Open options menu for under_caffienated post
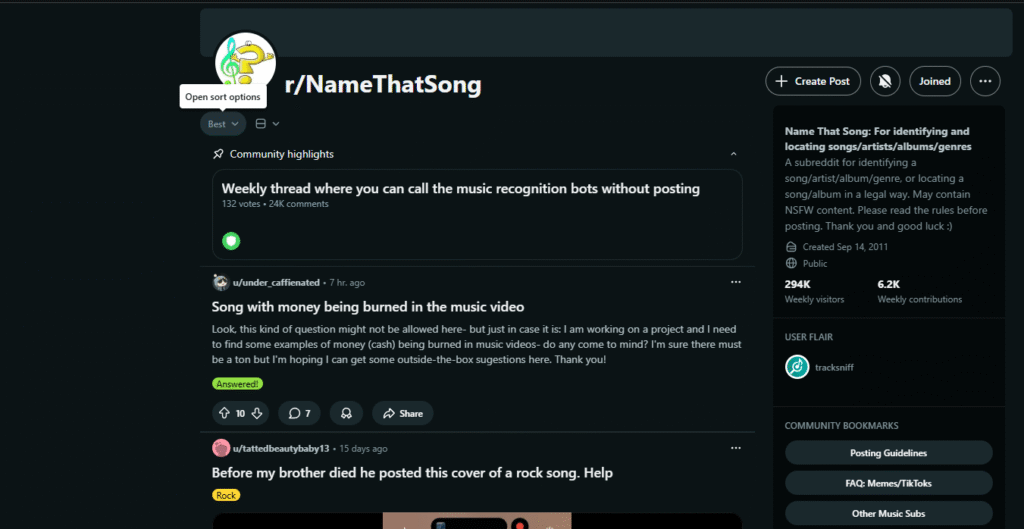 pyautogui.click(x=736, y=283)
